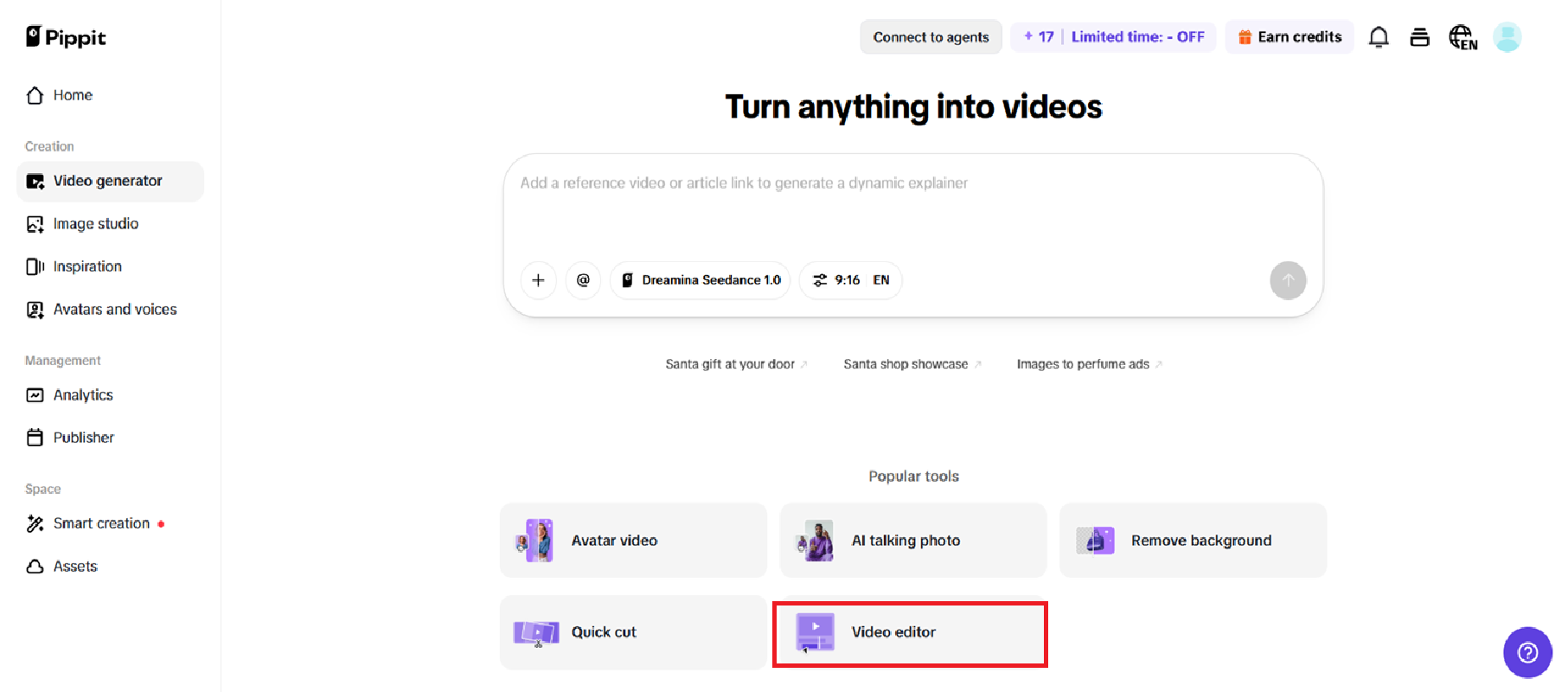
Task: Click the Quick cut thumbnail icon
Action: (536, 633)
